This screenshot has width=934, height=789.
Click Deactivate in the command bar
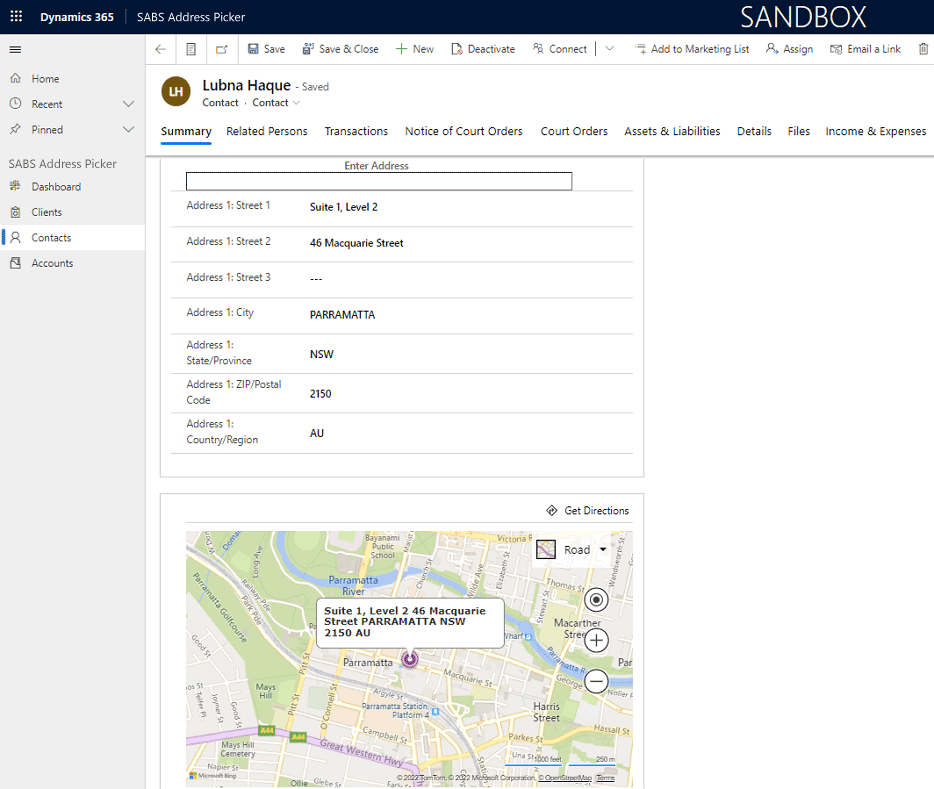483,49
